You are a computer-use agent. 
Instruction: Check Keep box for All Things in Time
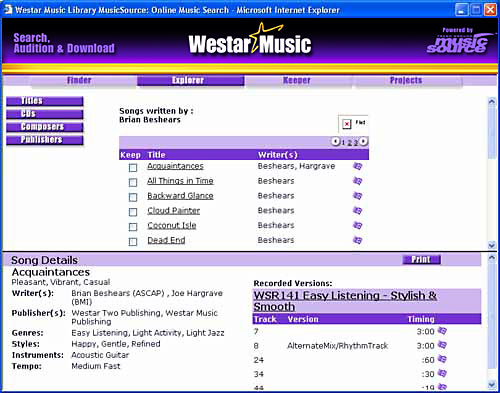133,182
